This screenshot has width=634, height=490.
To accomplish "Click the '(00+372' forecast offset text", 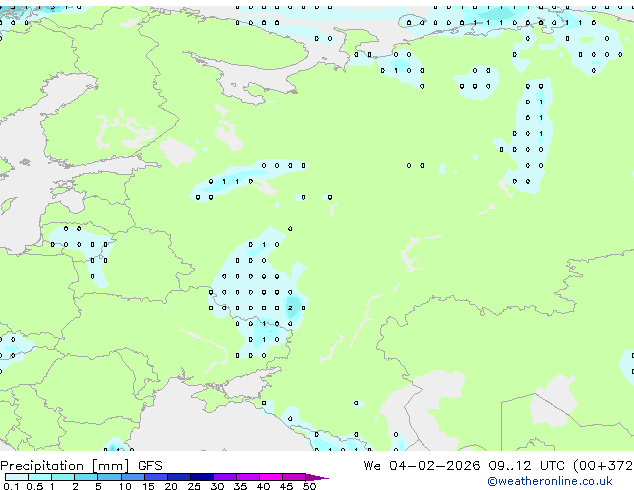I will tap(603, 466).
